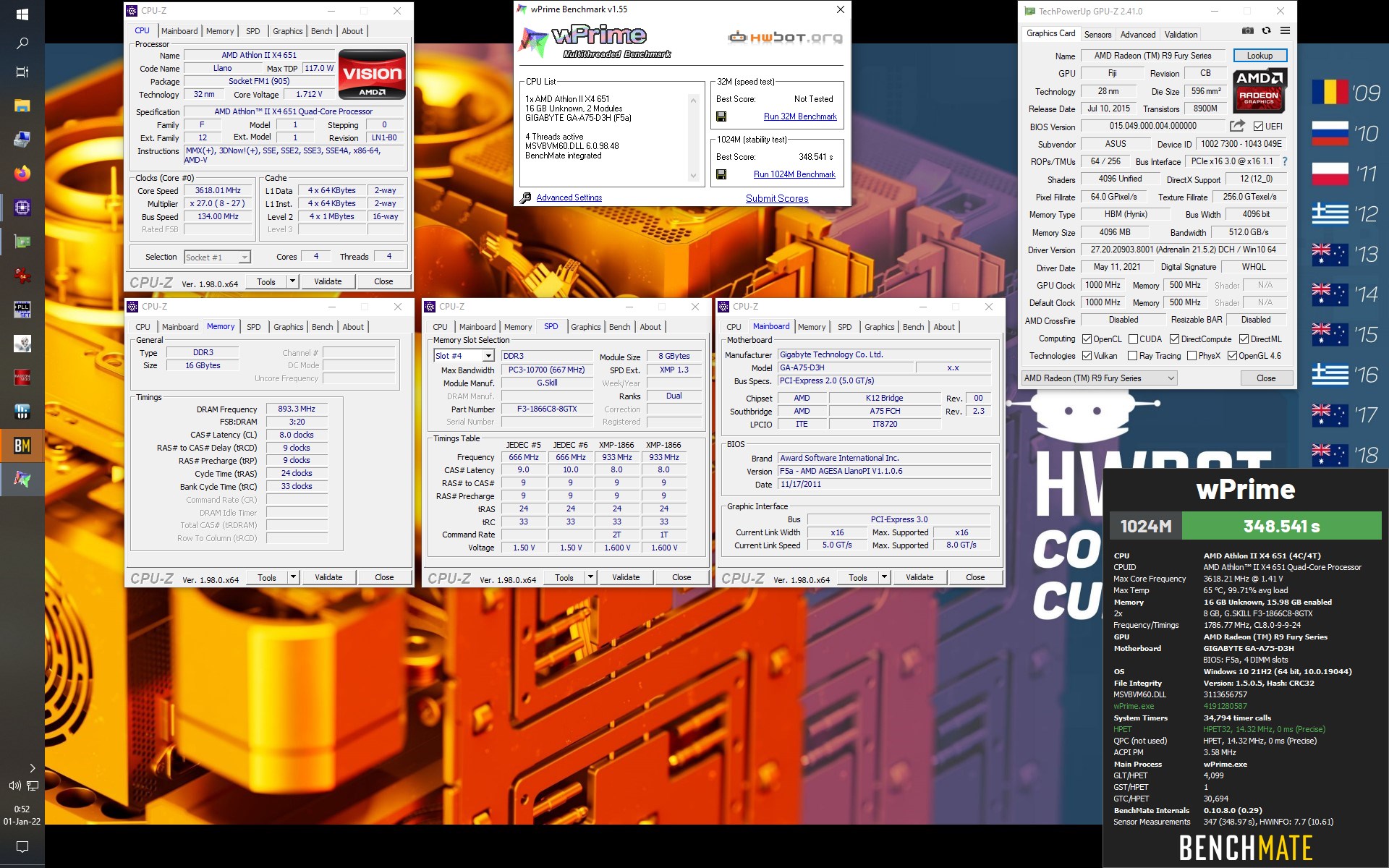This screenshot has width=1389, height=868.
Task: Click the GPU-Z Close button
Action: 1266,378
